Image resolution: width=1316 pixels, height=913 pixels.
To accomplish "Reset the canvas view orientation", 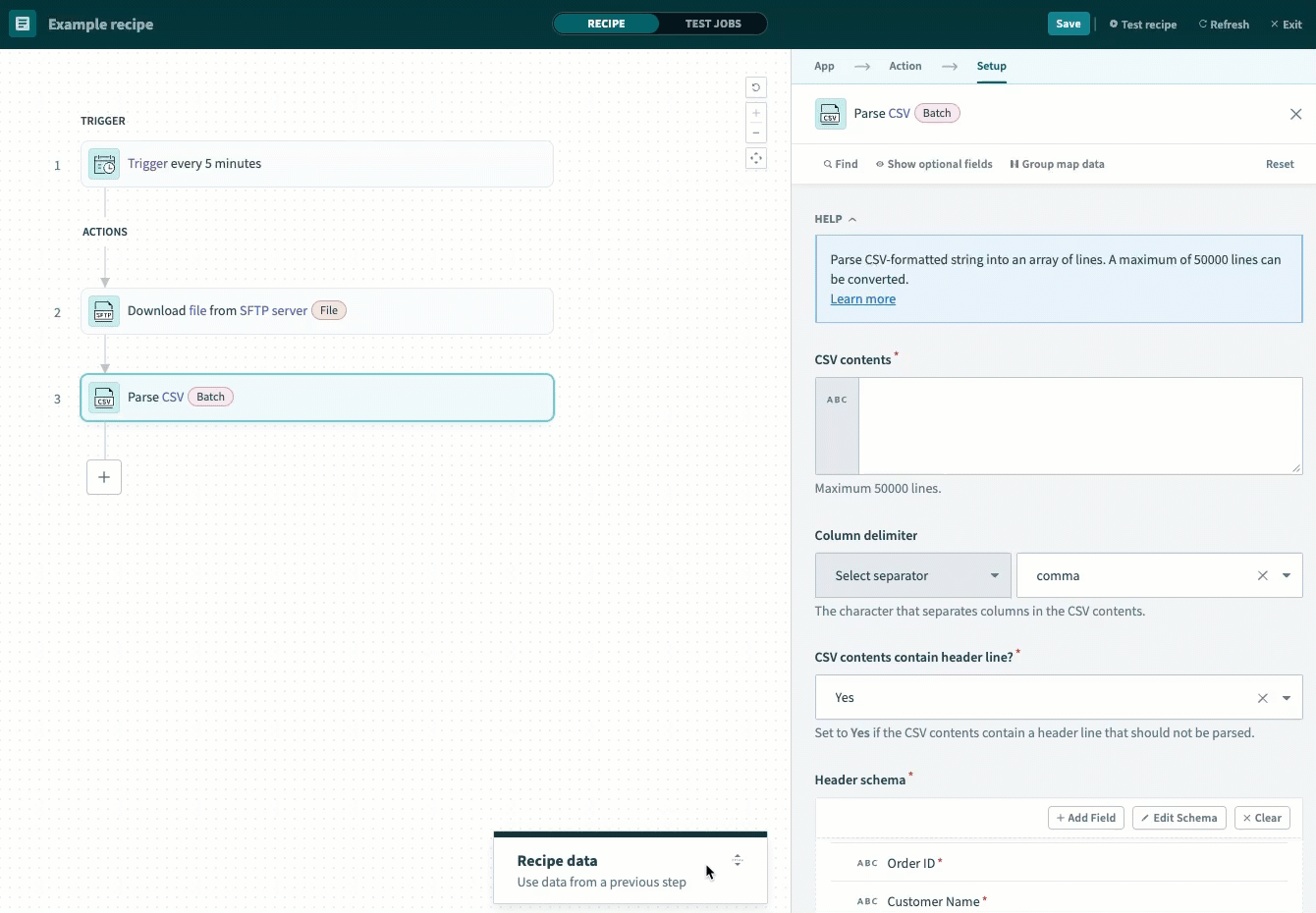I will [x=756, y=87].
